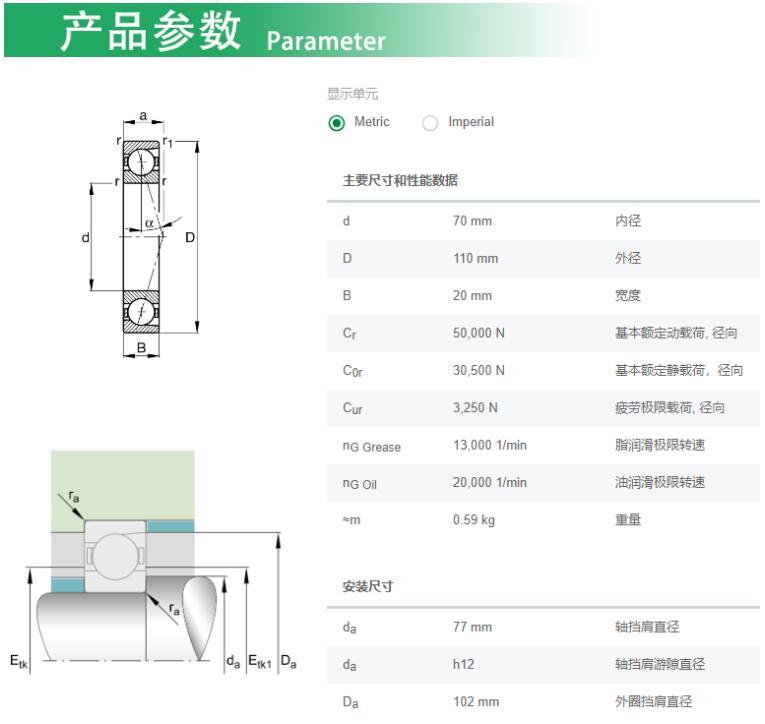The image size is (765, 724).
Task: Click the 内径 description label
Action: click(x=627, y=221)
